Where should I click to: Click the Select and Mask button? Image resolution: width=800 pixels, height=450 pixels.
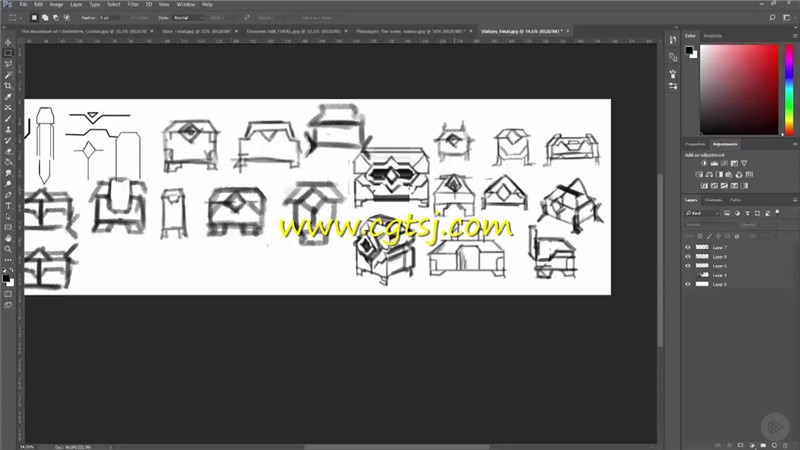pyautogui.click(x=316, y=17)
